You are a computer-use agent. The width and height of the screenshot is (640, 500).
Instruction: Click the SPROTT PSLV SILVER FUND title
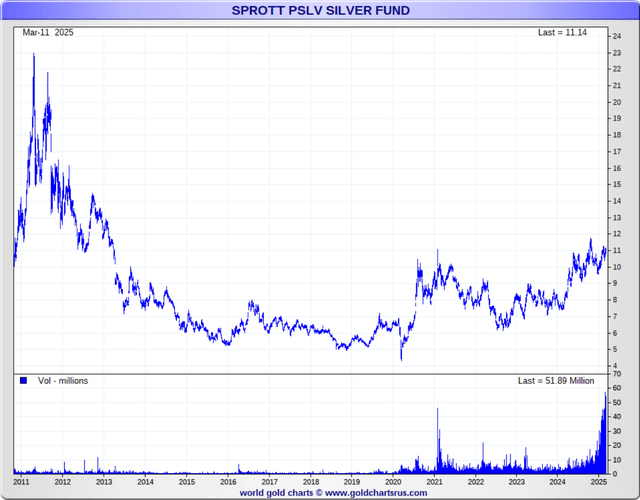[320, 10]
